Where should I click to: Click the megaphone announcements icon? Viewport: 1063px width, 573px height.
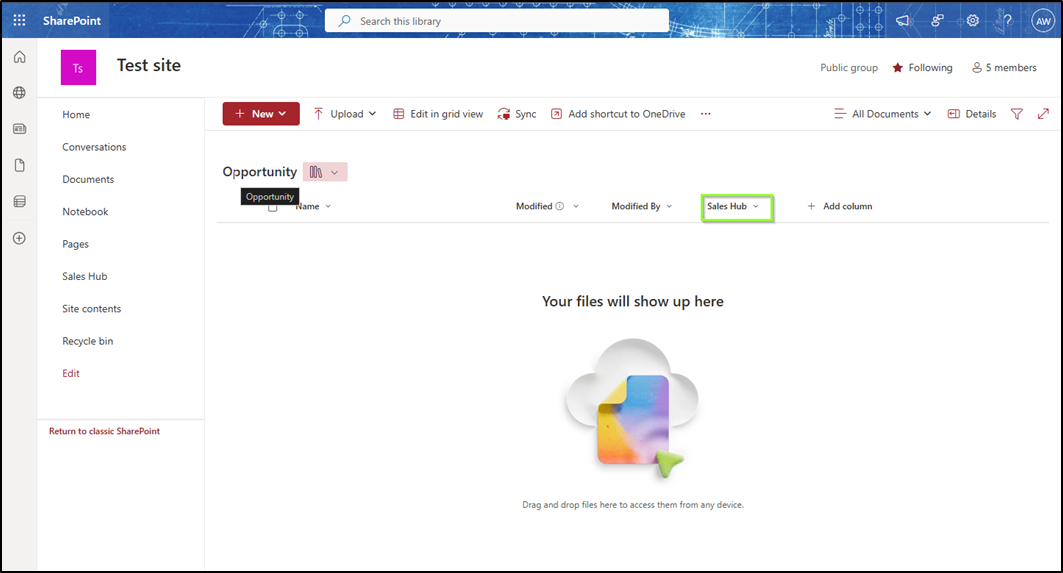903,20
